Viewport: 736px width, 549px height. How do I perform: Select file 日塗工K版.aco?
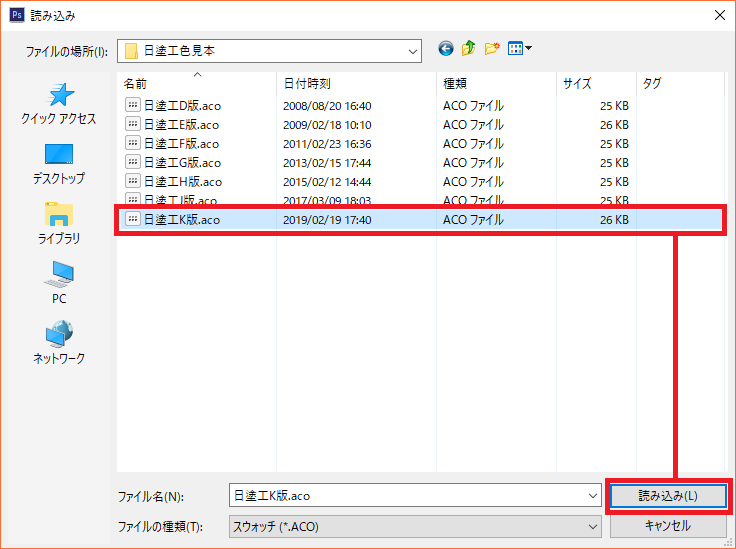(182, 220)
